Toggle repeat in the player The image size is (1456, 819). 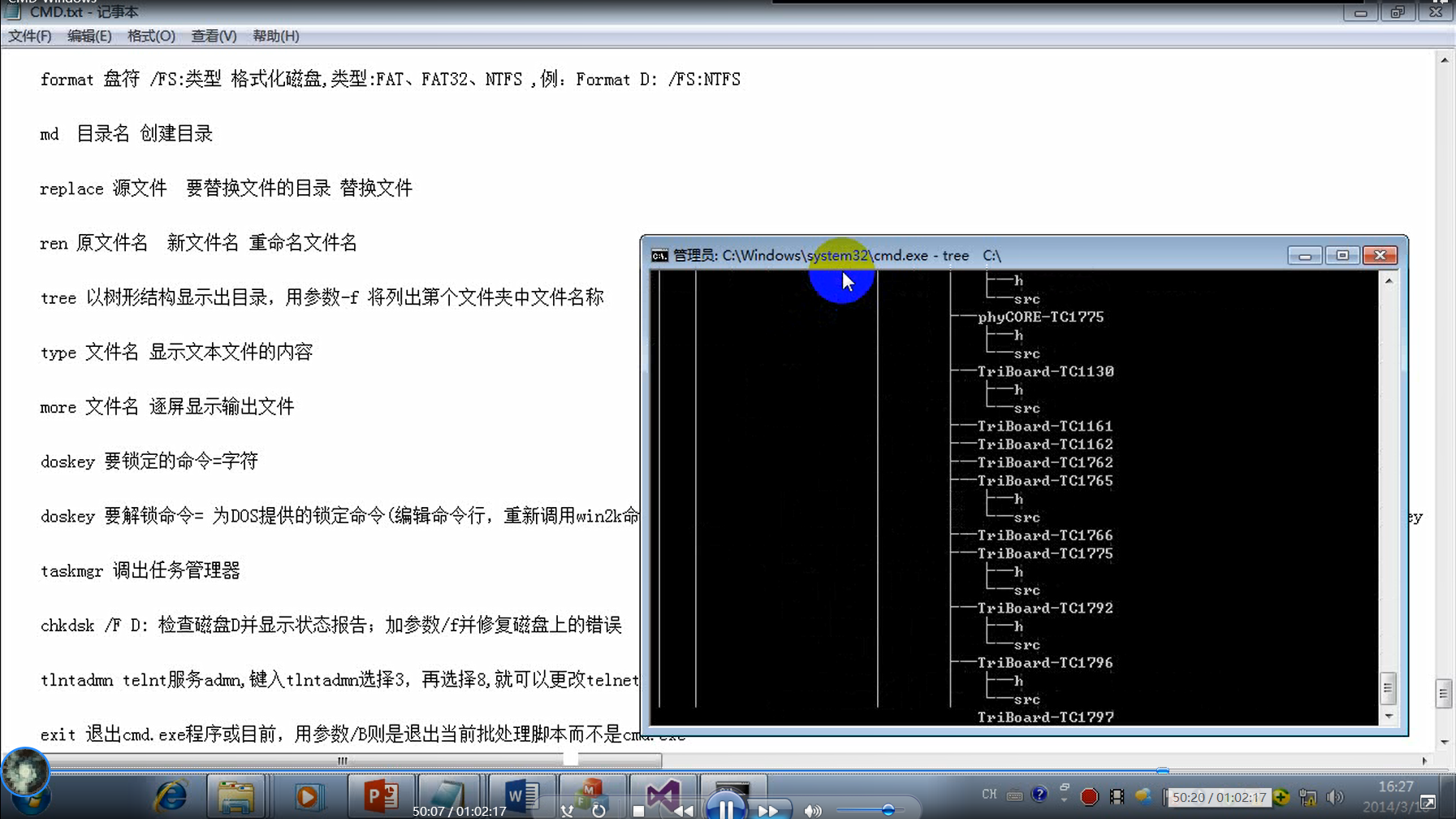[598, 811]
